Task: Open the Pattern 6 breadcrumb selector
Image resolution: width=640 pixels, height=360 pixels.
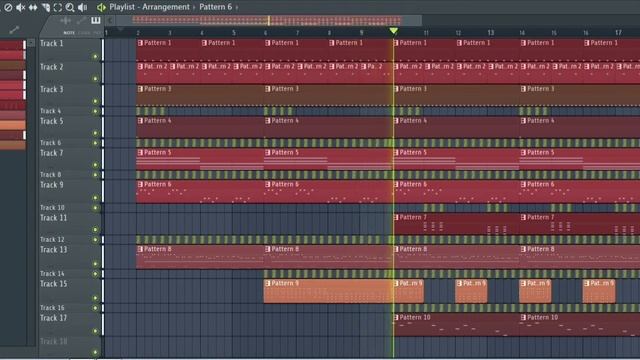Action: (216, 7)
